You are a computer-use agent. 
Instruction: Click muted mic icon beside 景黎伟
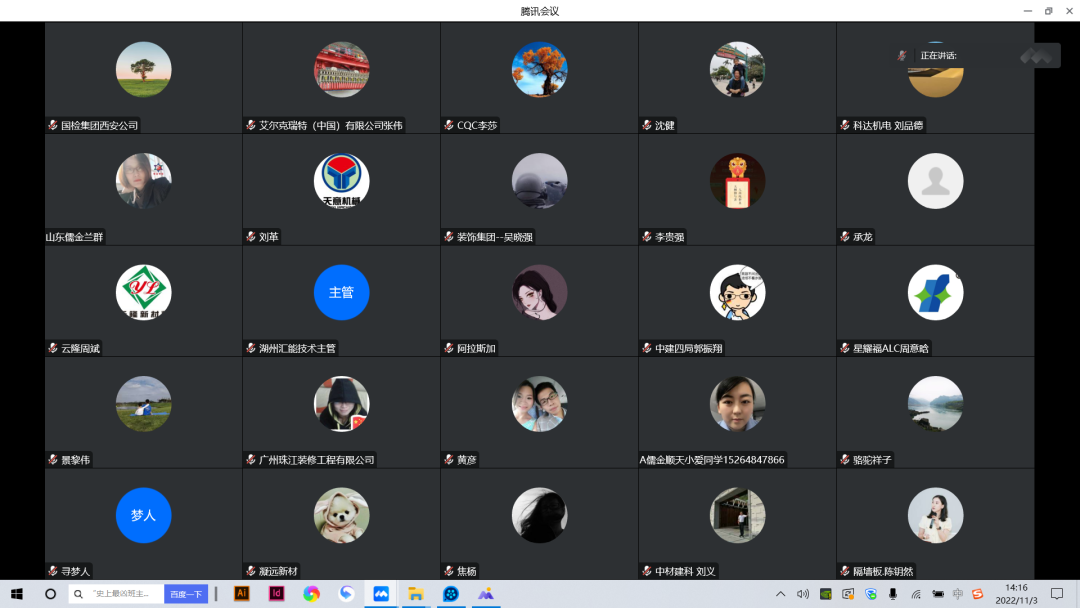[x=52, y=460]
